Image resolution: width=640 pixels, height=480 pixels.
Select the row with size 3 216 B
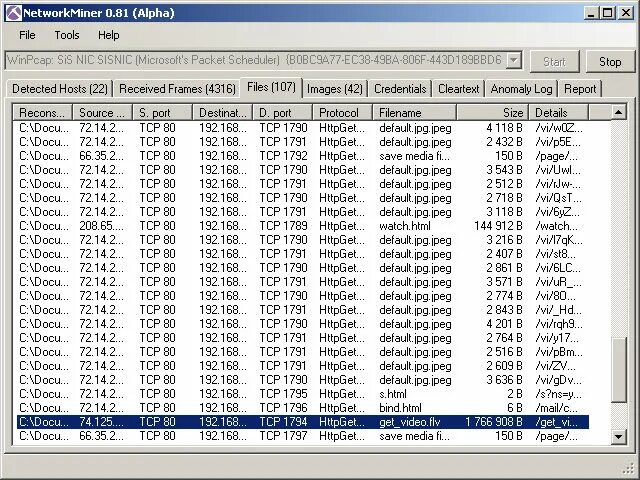coord(302,240)
